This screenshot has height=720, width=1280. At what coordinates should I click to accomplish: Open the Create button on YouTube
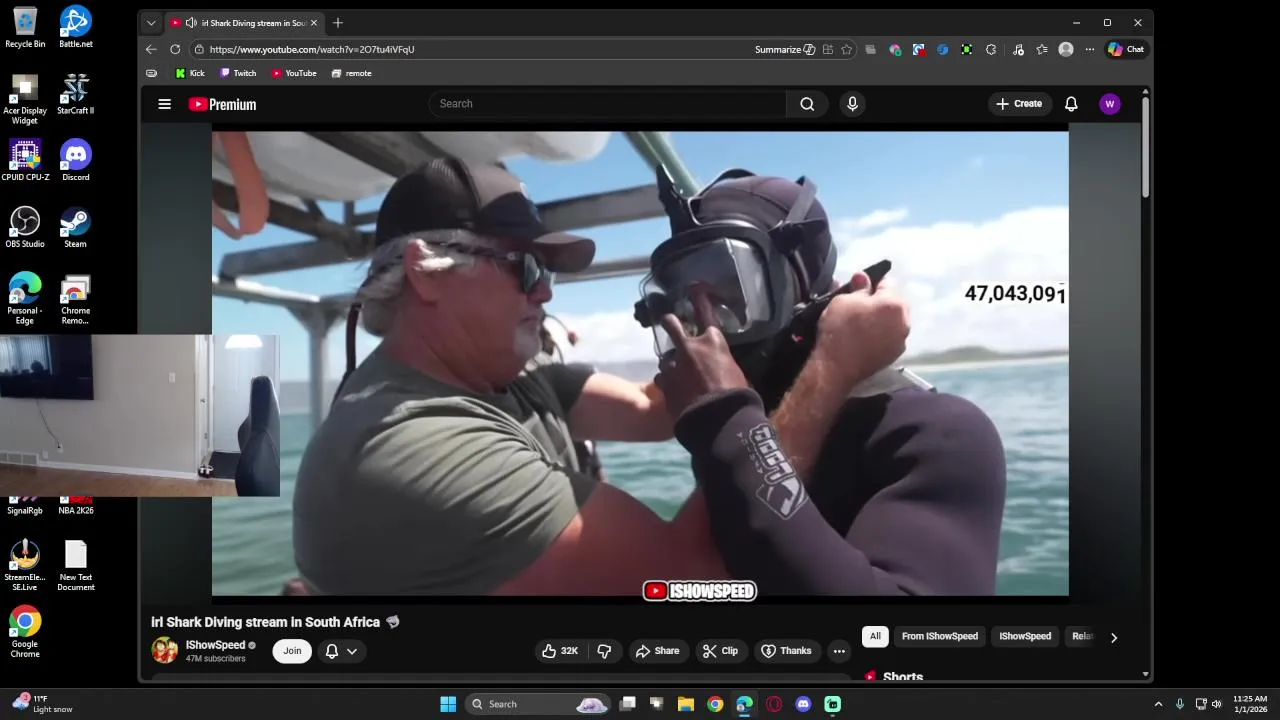pyautogui.click(x=1019, y=104)
